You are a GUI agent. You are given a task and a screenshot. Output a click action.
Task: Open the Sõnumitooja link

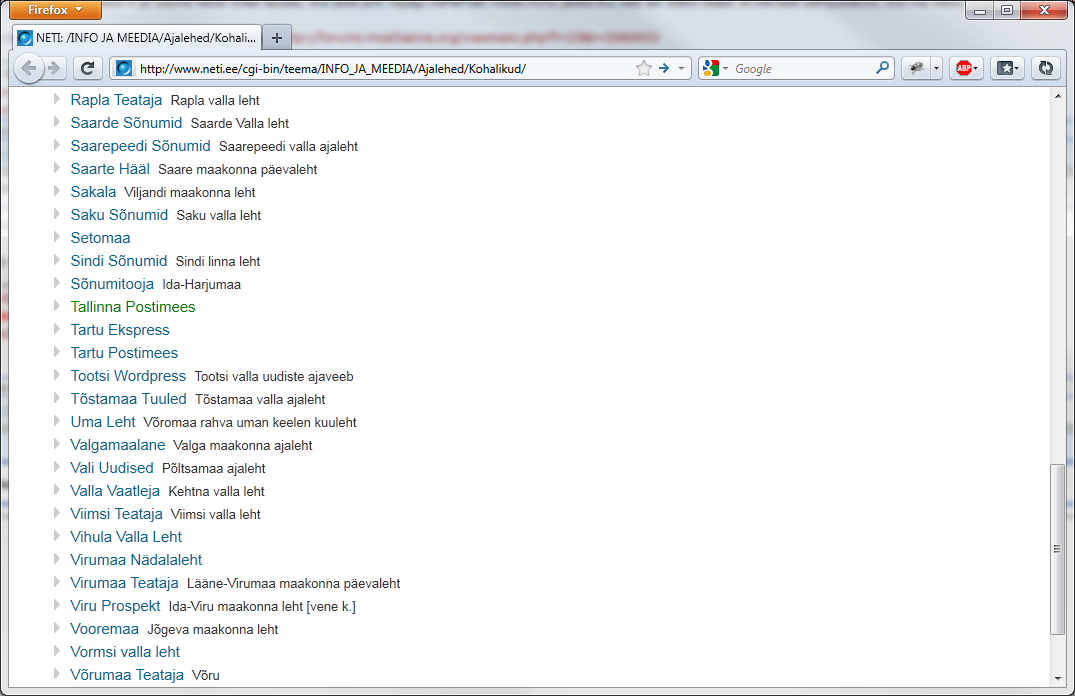coord(112,284)
